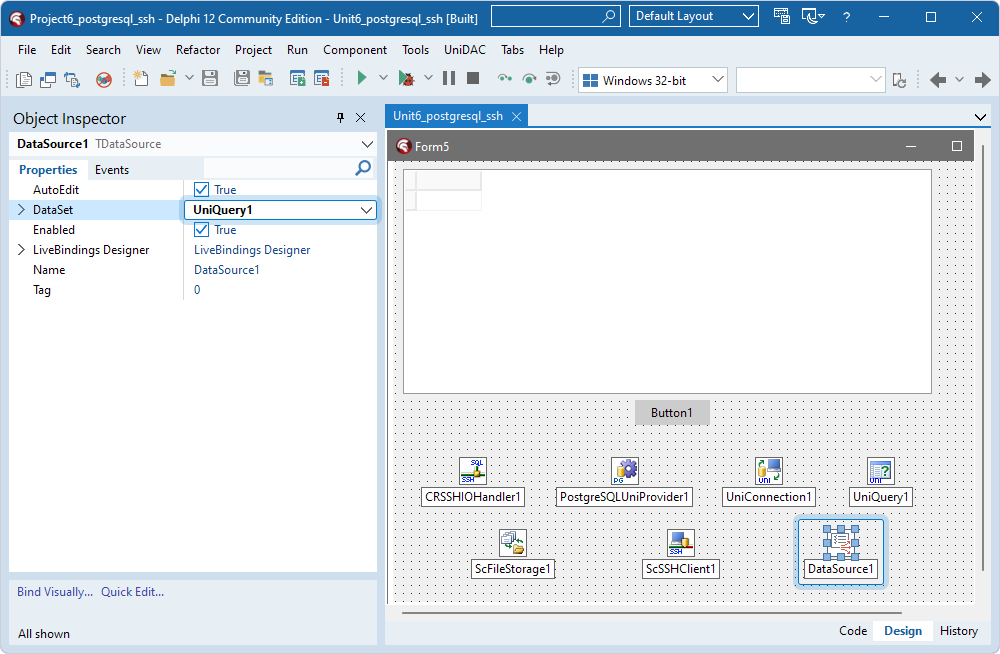Select the PostgreSQLUniProvider1 component on the form

click(624, 470)
